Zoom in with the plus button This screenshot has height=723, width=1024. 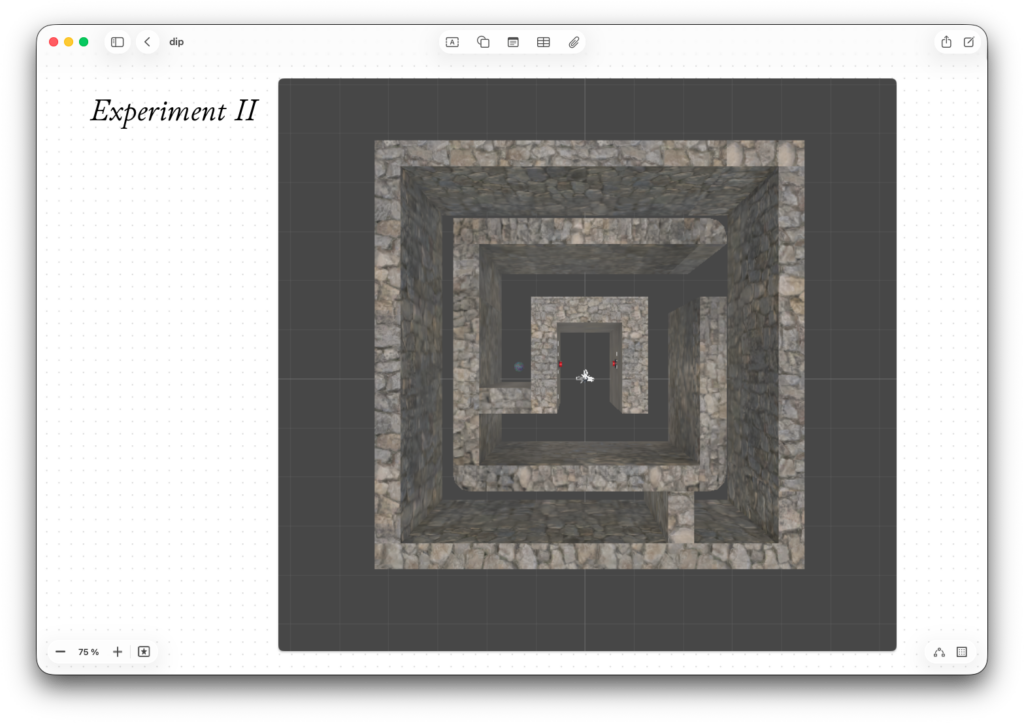(x=117, y=652)
